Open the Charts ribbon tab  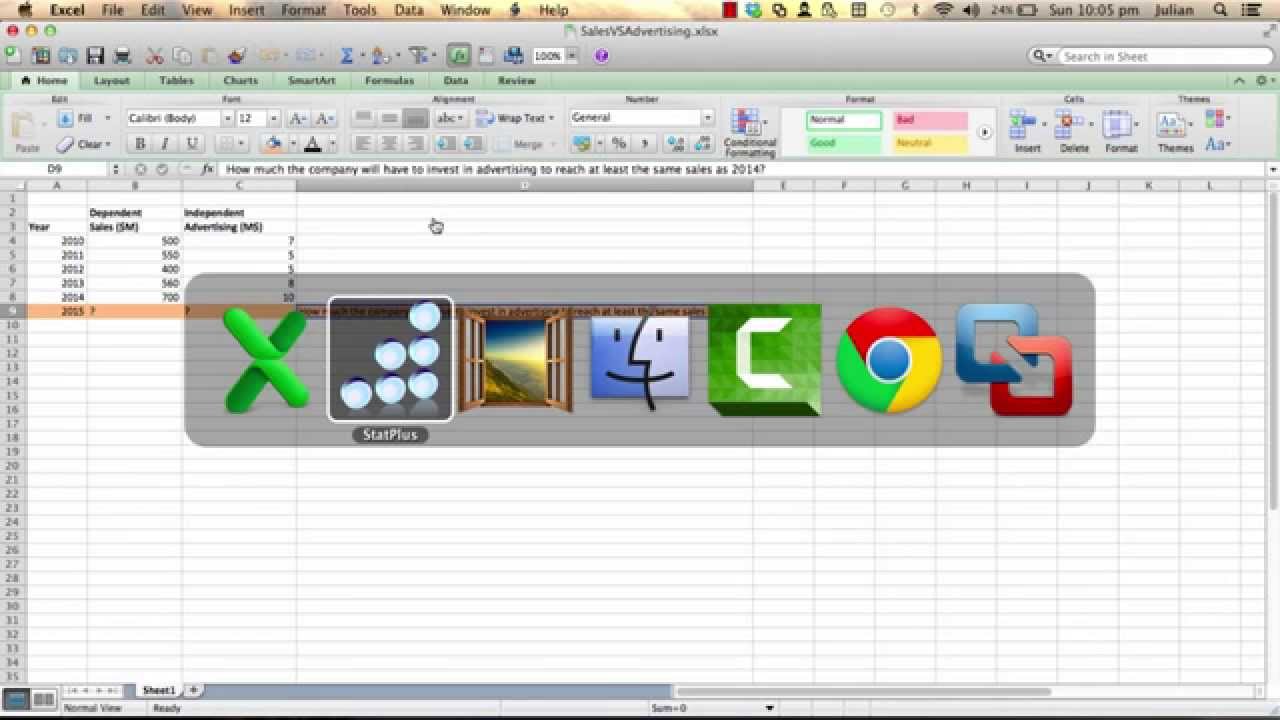pos(241,80)
